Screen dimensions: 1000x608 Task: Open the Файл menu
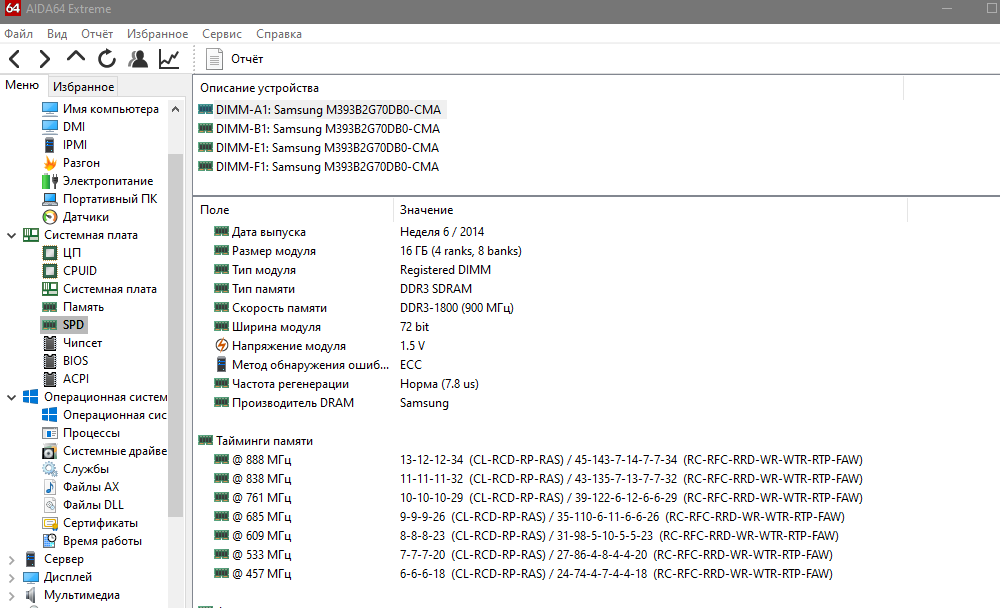(18, 34)
